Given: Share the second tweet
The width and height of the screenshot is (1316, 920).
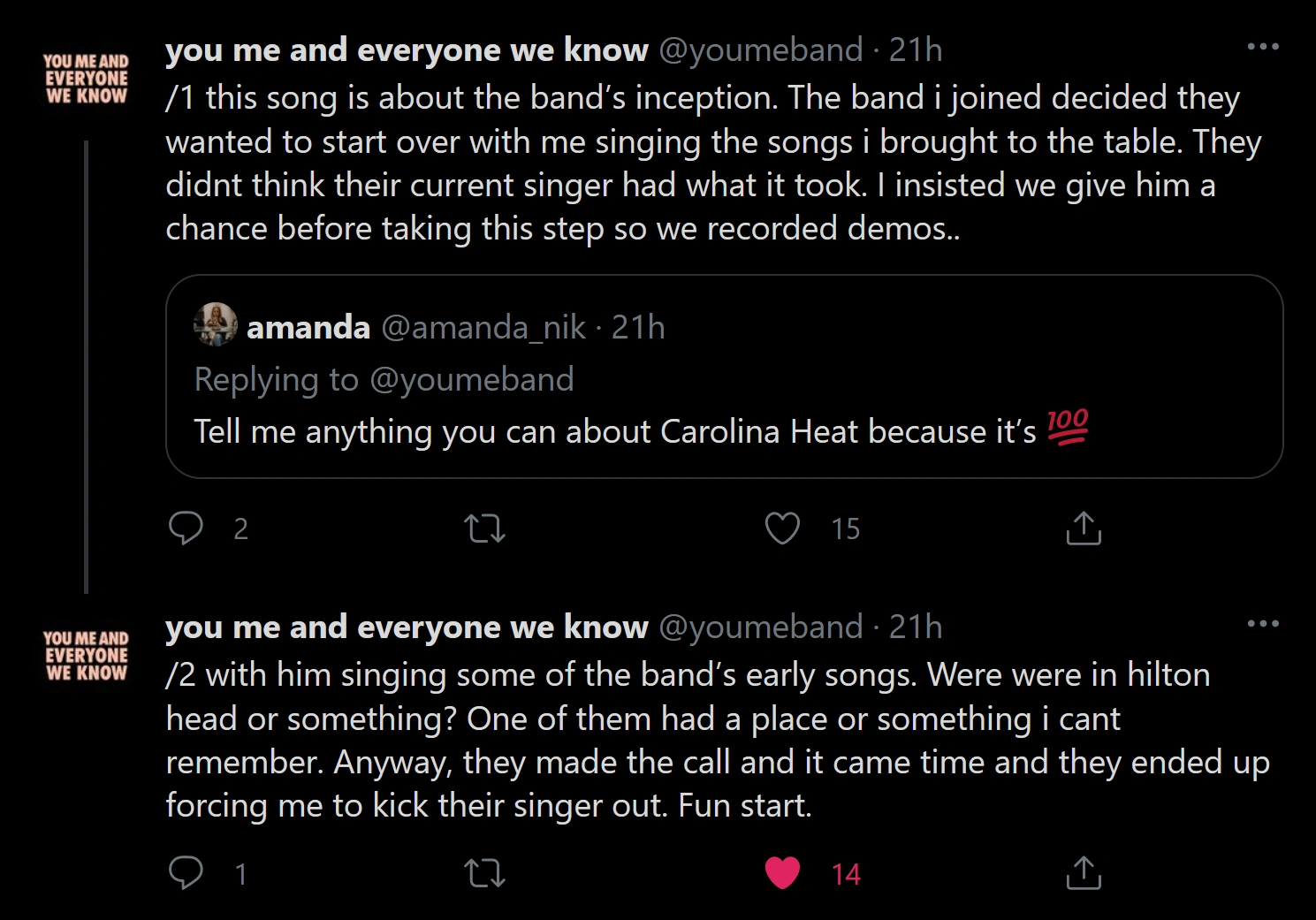Looking at the screenshot, I should click(x=1084, y=873).
